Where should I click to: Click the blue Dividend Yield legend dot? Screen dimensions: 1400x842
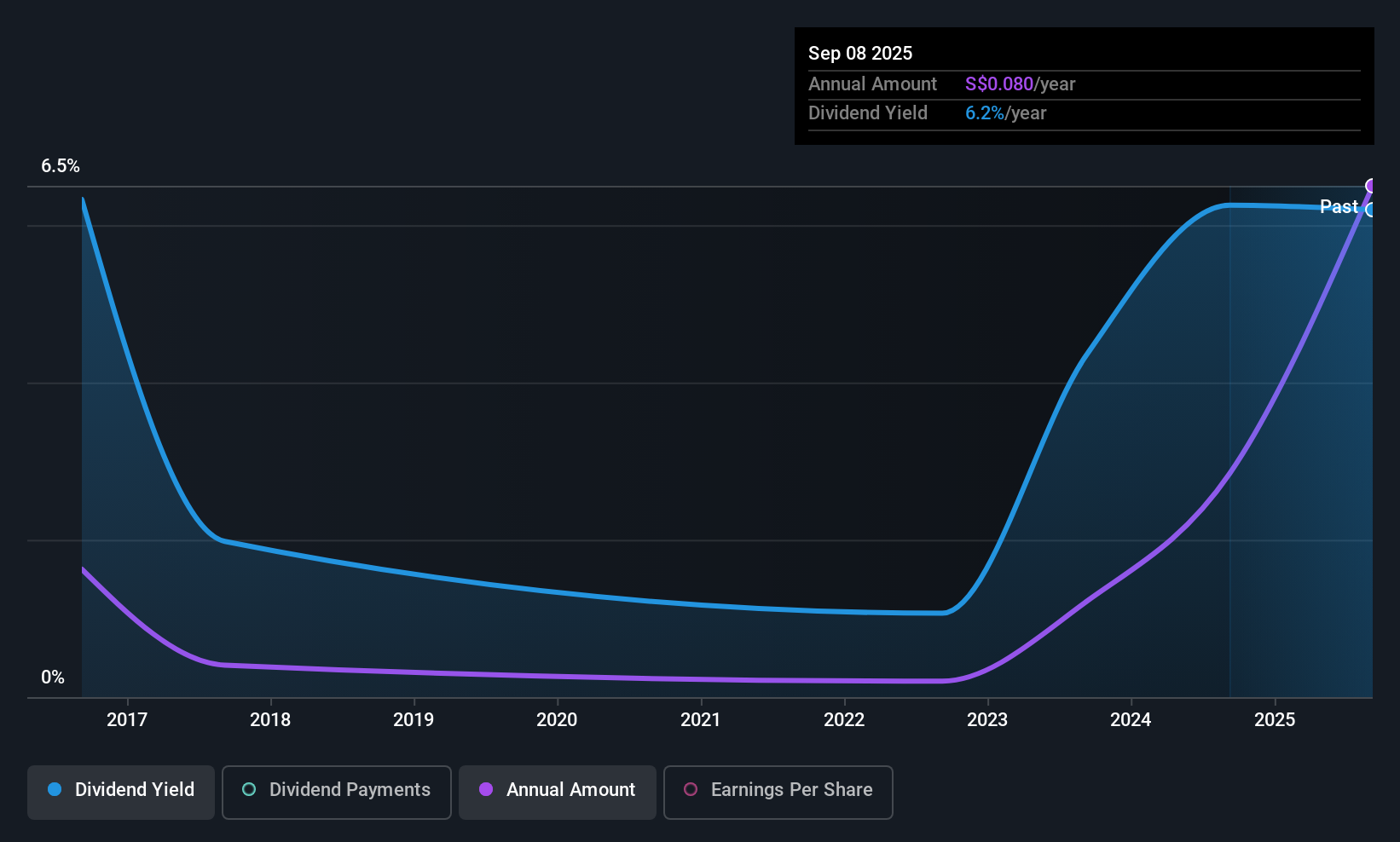[x=55, y=789]
